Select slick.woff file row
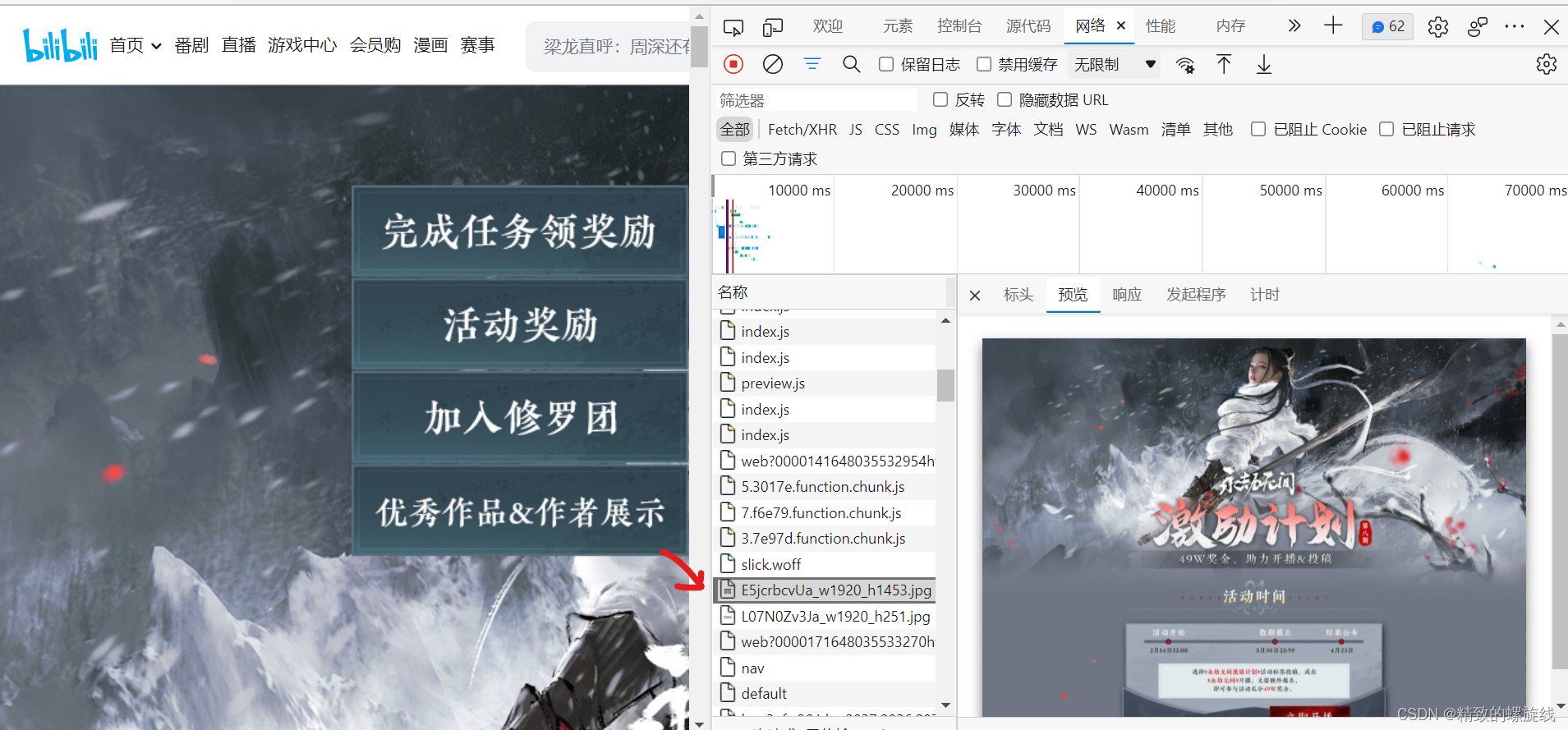The height and width of the screenshot is (730, 1568). click(x=825, y=564)
